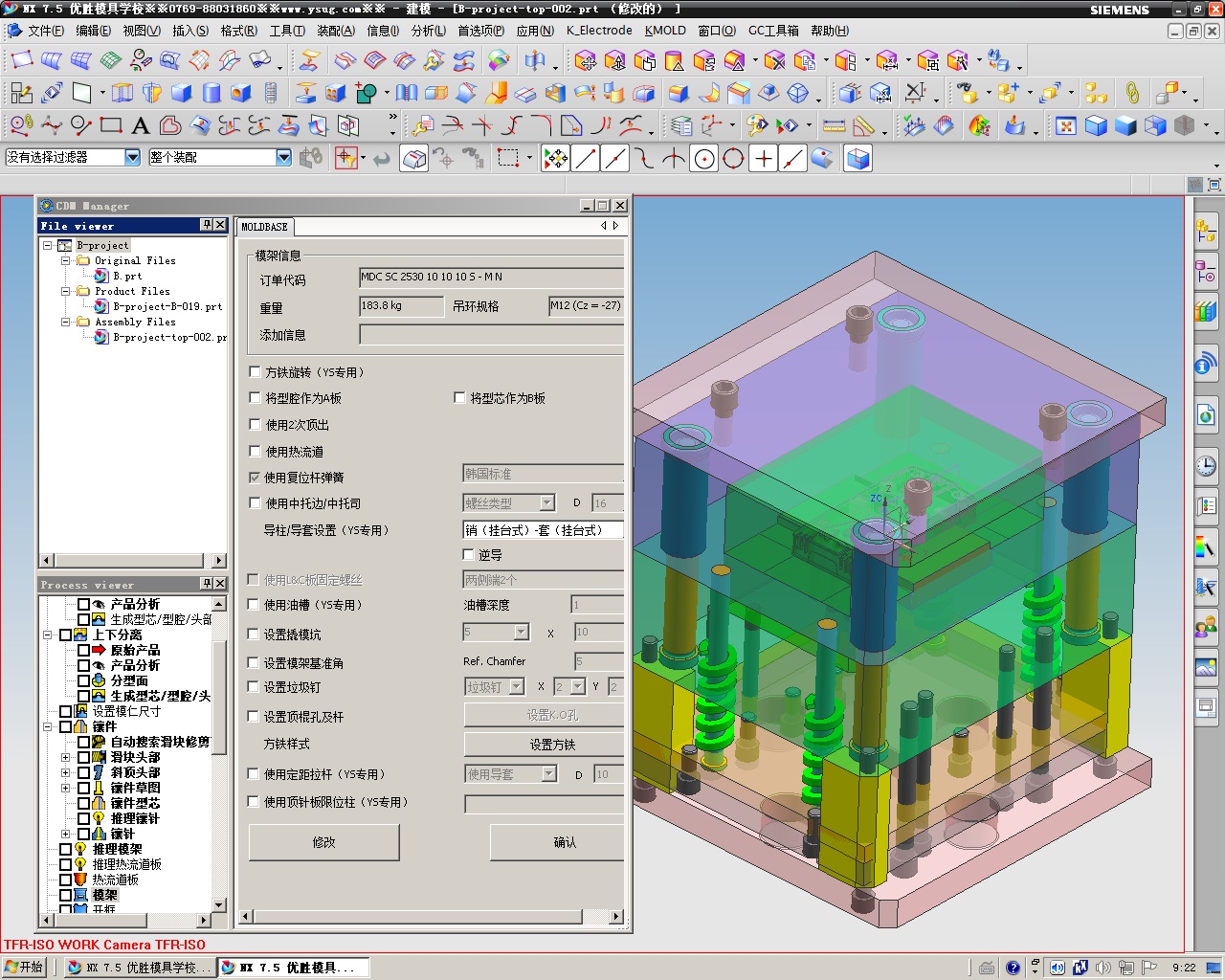
Task: Open the 使用导套 dropdown
Action: tap(549, 773)
